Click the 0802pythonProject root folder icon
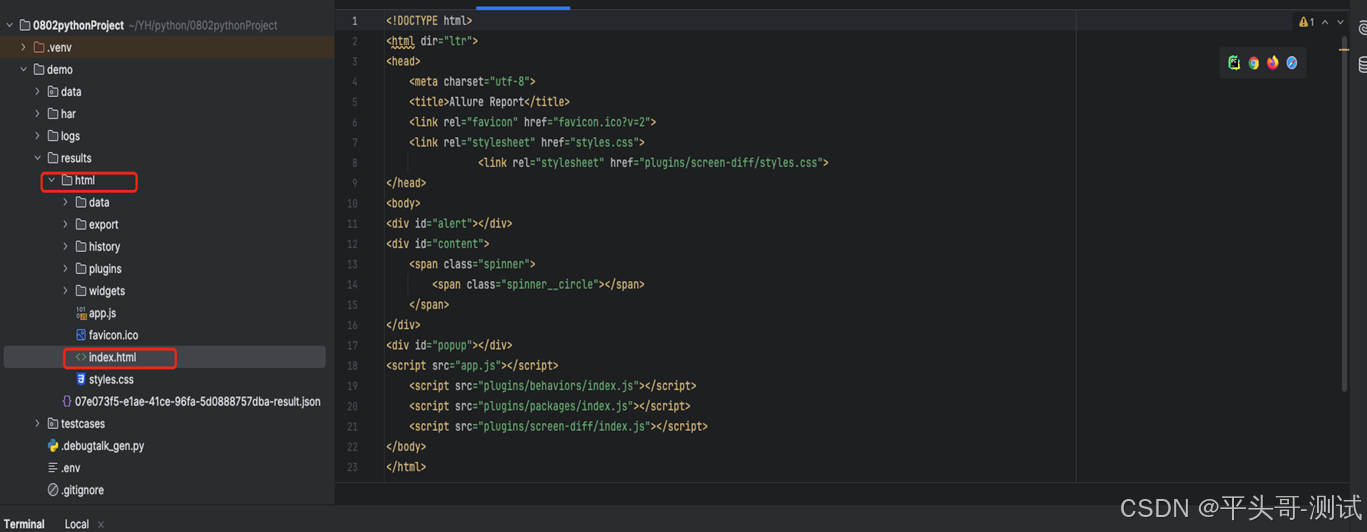The width and height of the screenshot is (1367, 532). [25, 25]
